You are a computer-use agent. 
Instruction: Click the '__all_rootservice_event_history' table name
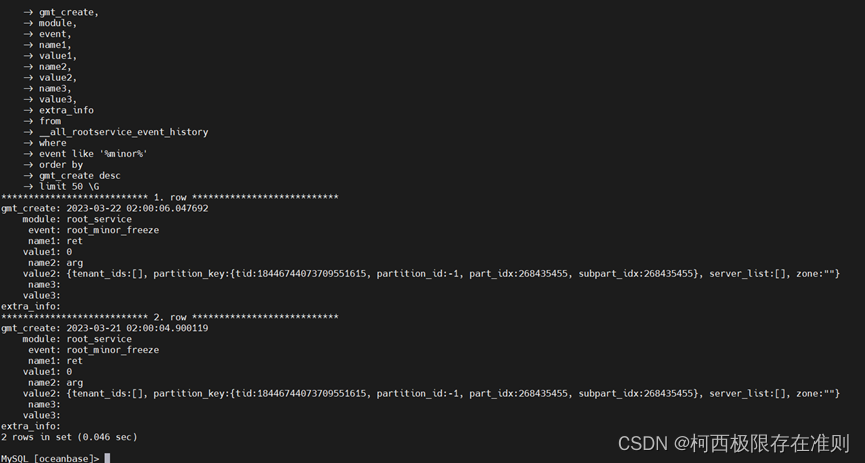(x=124, y=132)
